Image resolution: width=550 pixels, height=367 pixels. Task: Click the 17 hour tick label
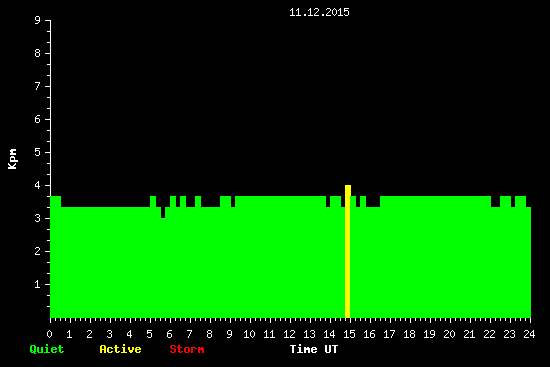(389, 334)
